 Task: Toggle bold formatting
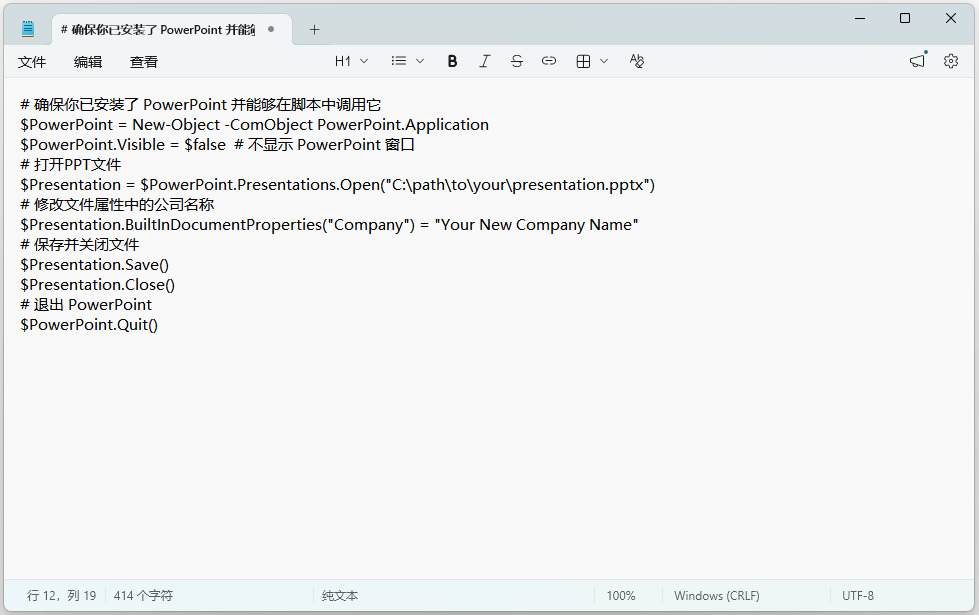click(x=452, y=61)
